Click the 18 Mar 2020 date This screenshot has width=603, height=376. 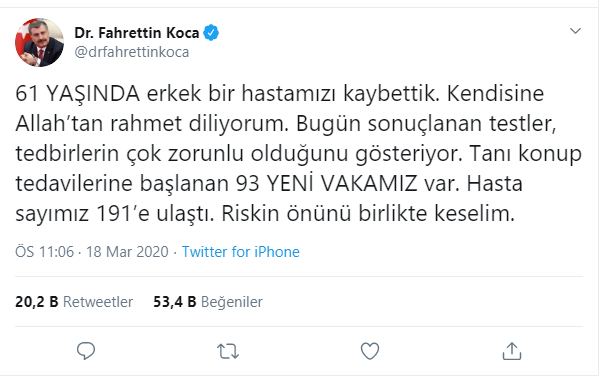pyautogui.click(x=127, y=252)
